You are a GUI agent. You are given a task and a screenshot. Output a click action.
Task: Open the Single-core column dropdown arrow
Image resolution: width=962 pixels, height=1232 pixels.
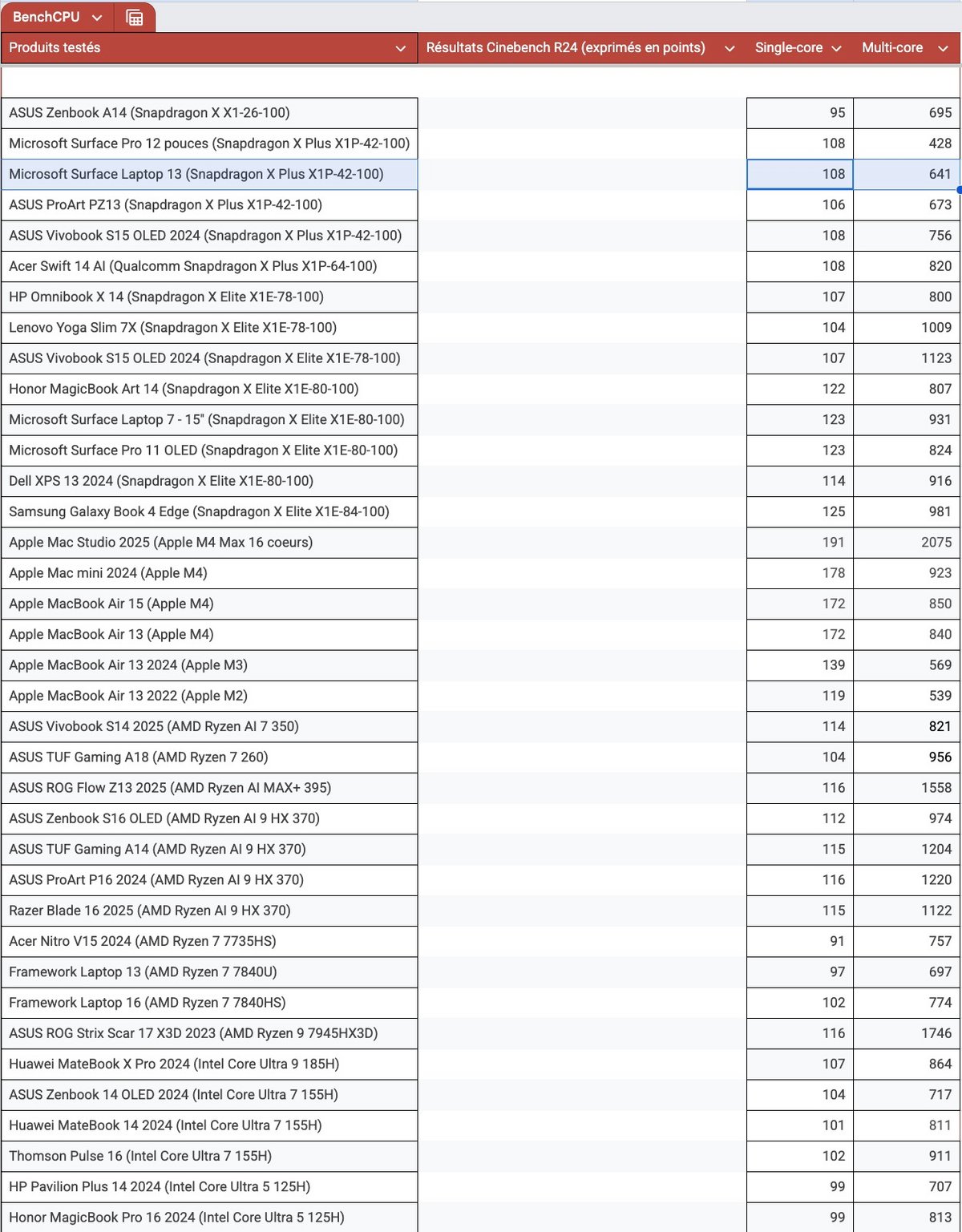pyautogui.click(x=836, y=48)
